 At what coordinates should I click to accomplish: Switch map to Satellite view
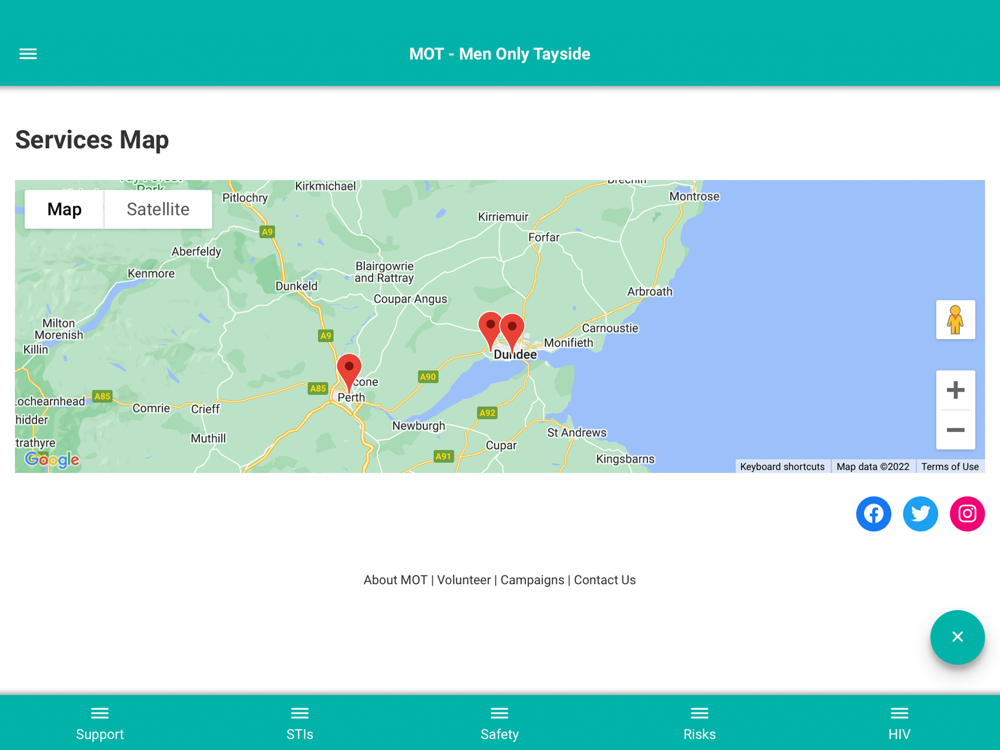point(158,209)
